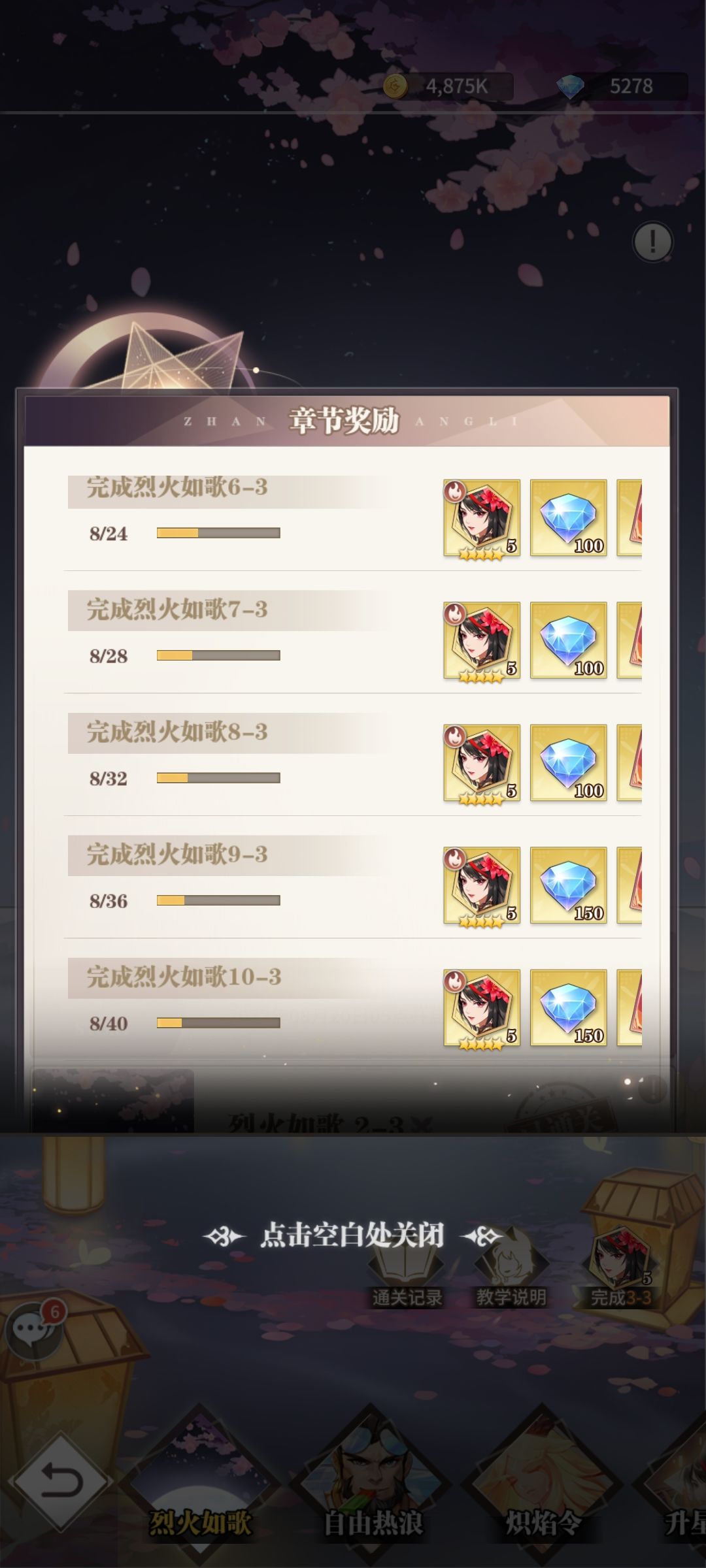The image size is (706, 1568).
Task: Switch to the 烈火如歌 tab
Action: pyautogui.click(x=200, y=1522)
